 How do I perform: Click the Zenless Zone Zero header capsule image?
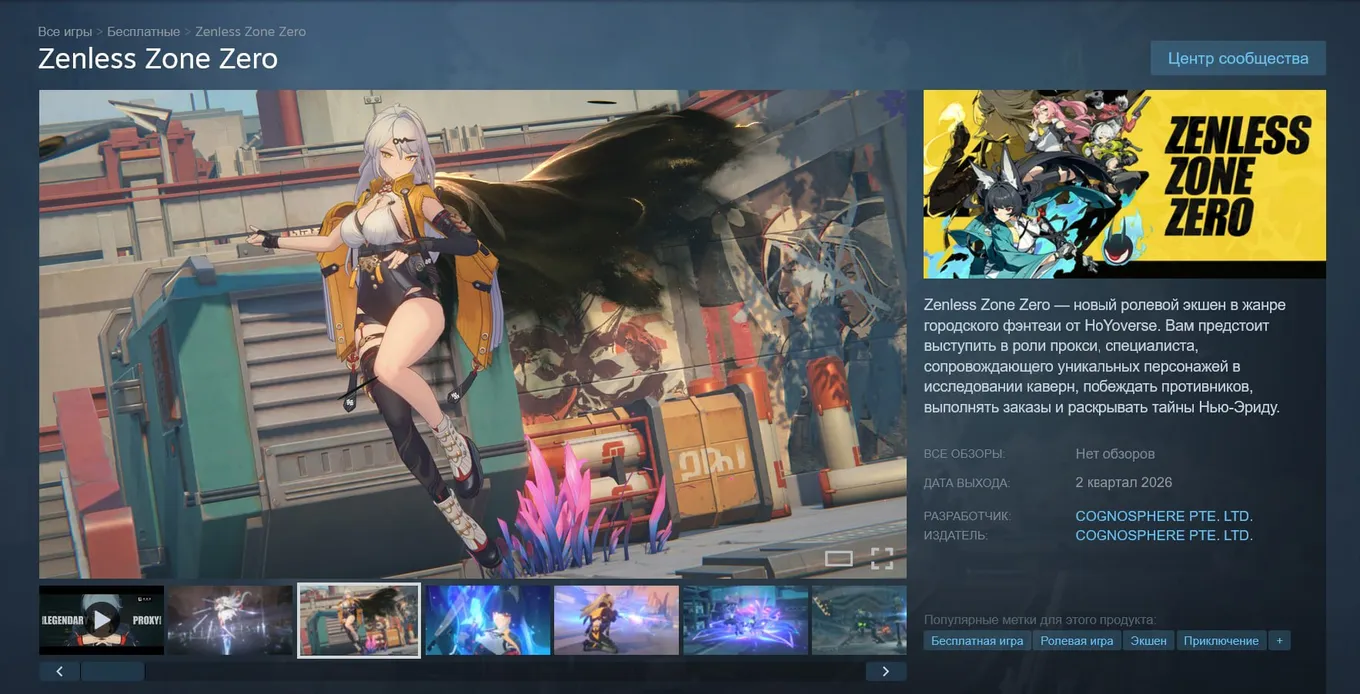1124,184
